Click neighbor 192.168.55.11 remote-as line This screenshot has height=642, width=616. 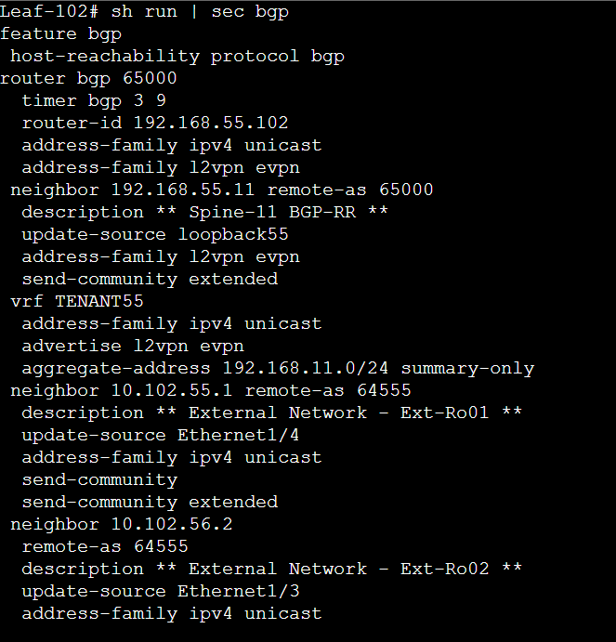(x=222, y=190)
